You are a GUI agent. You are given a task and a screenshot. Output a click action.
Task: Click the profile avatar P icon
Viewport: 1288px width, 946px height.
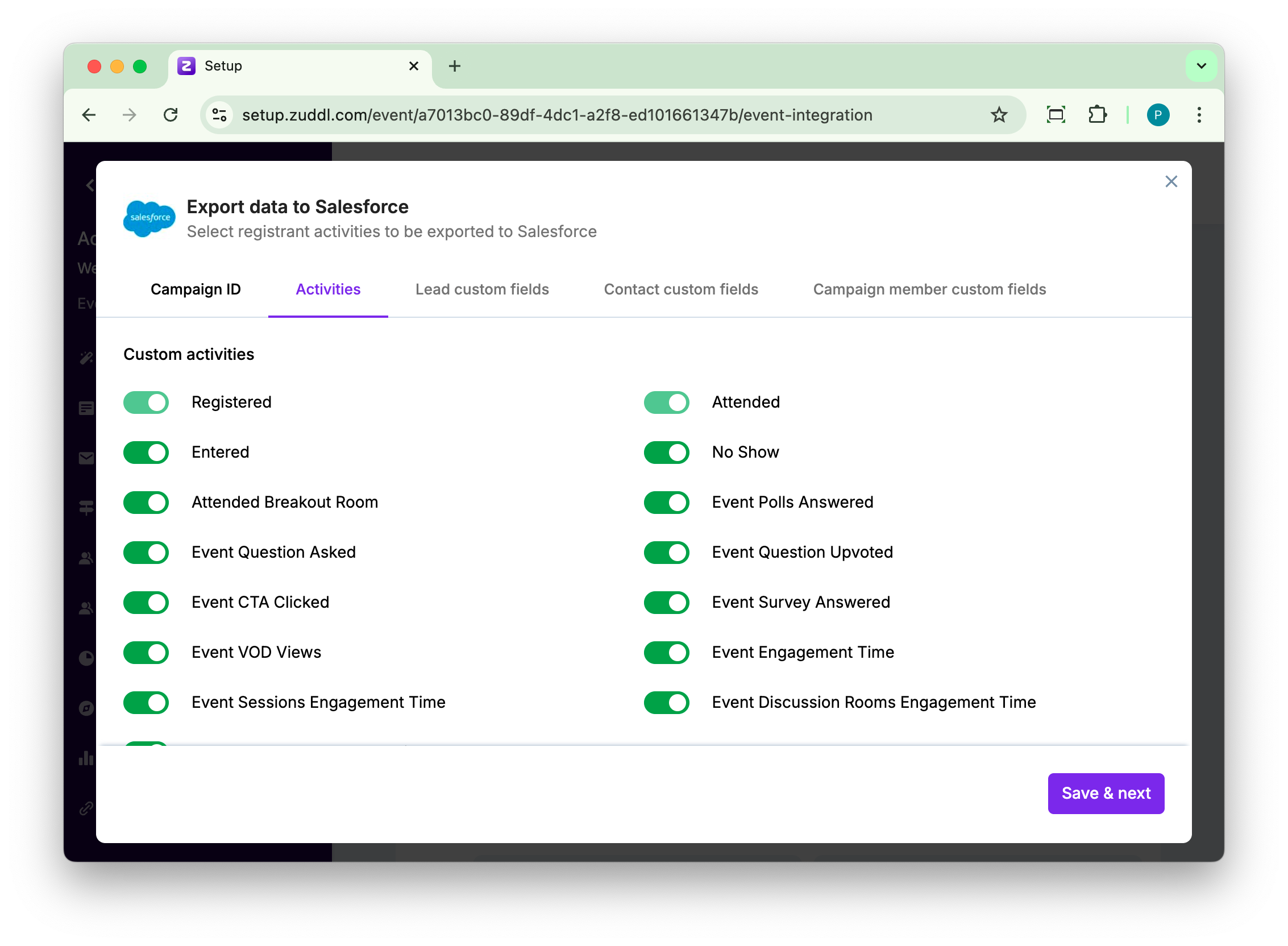[1157, 115]
